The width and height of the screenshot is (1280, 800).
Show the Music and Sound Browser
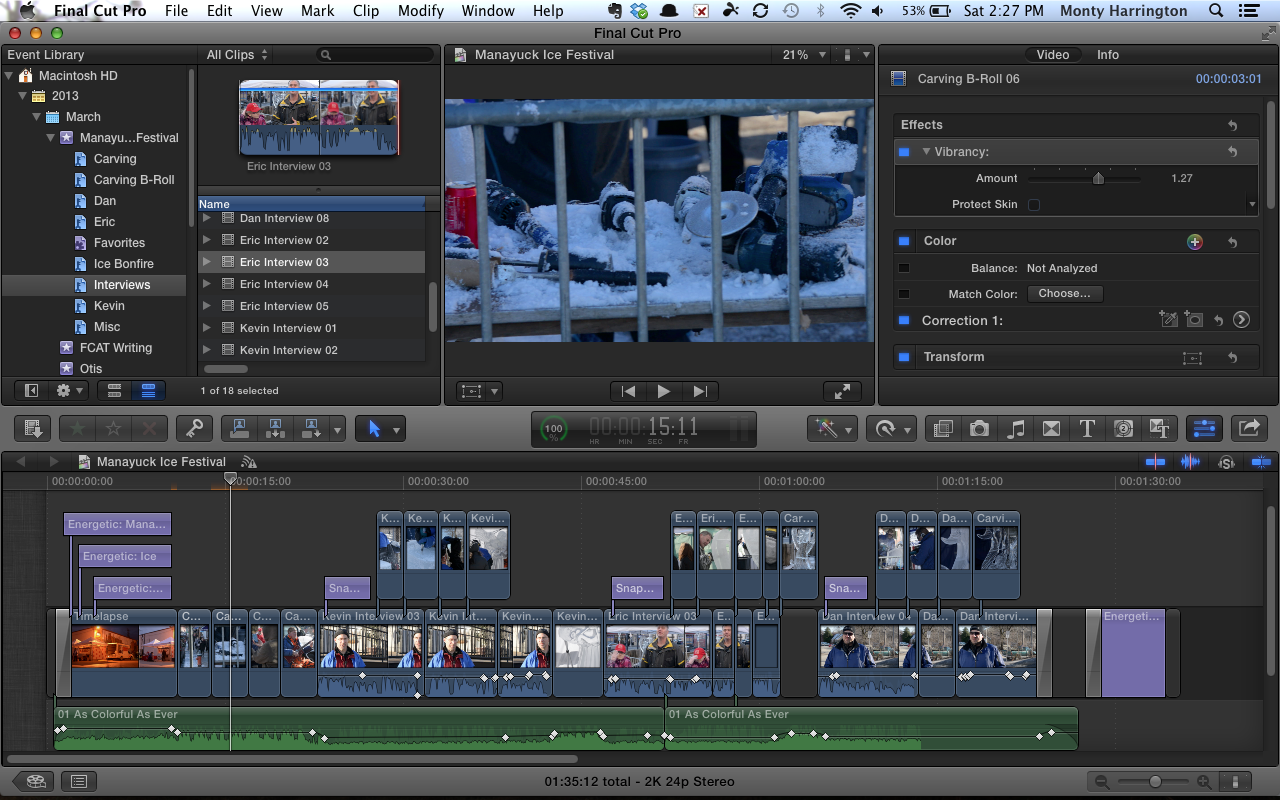(x=1015, y=429)
